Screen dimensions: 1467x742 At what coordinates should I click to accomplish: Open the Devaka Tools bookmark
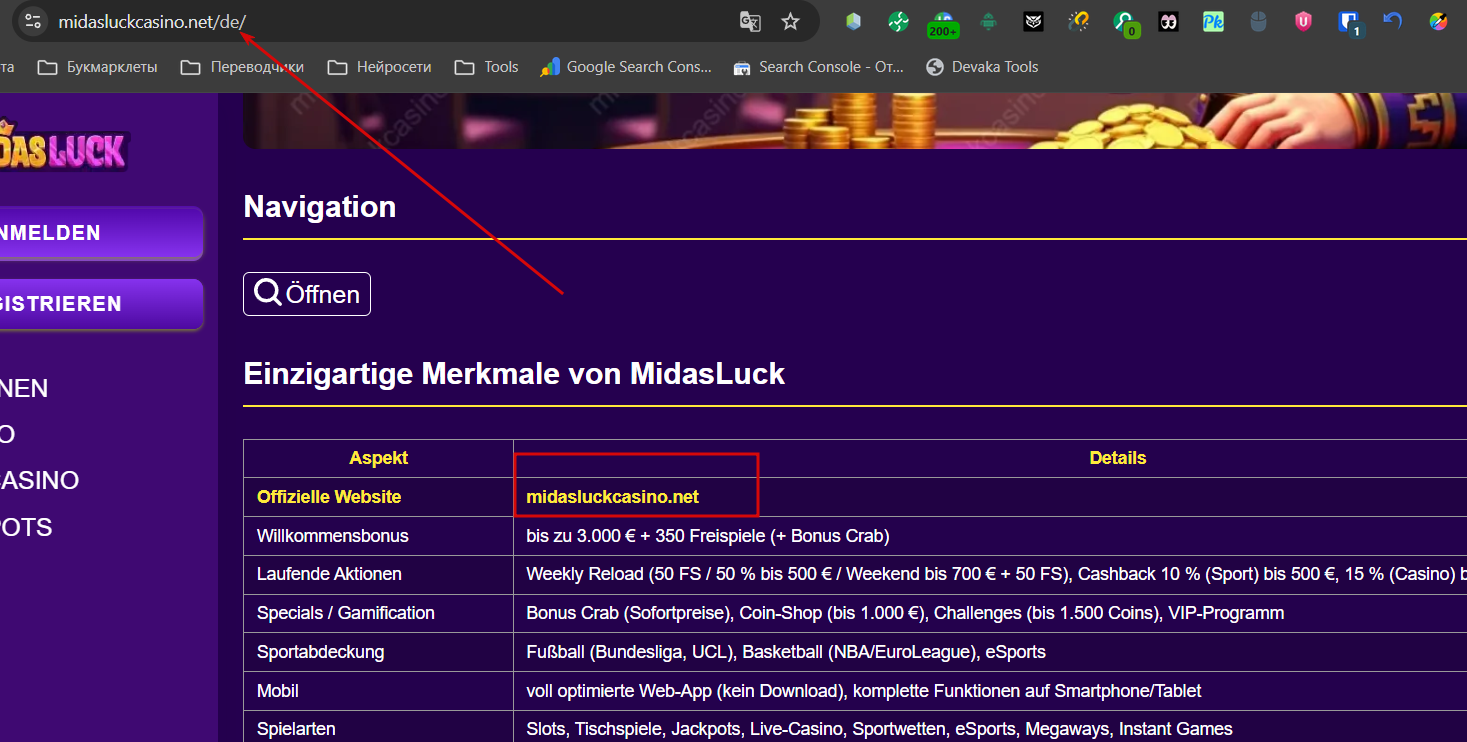click(982, 67)
